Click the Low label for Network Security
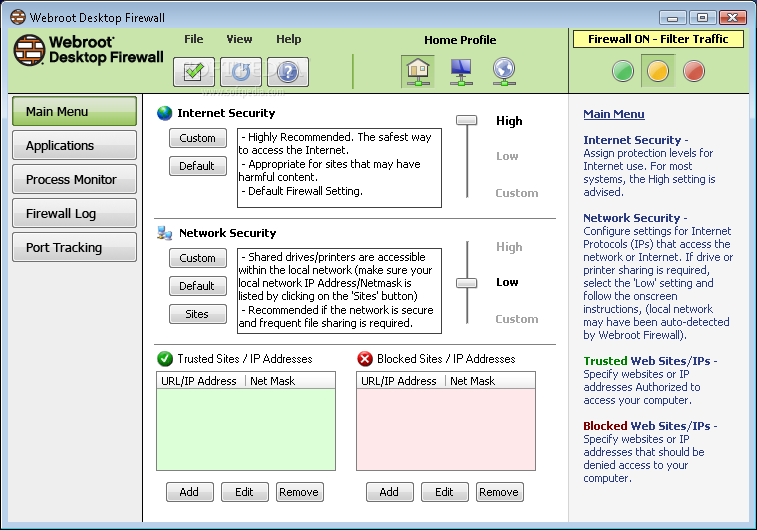Viewport: 757px width, 530px height. 507,282
